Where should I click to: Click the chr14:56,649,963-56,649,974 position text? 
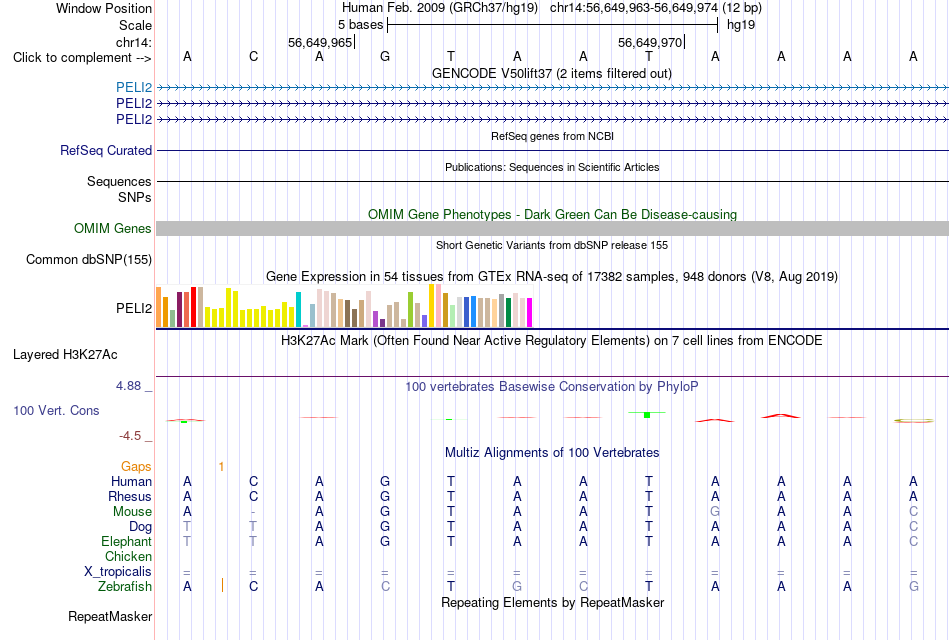click(x=634, y=8)
